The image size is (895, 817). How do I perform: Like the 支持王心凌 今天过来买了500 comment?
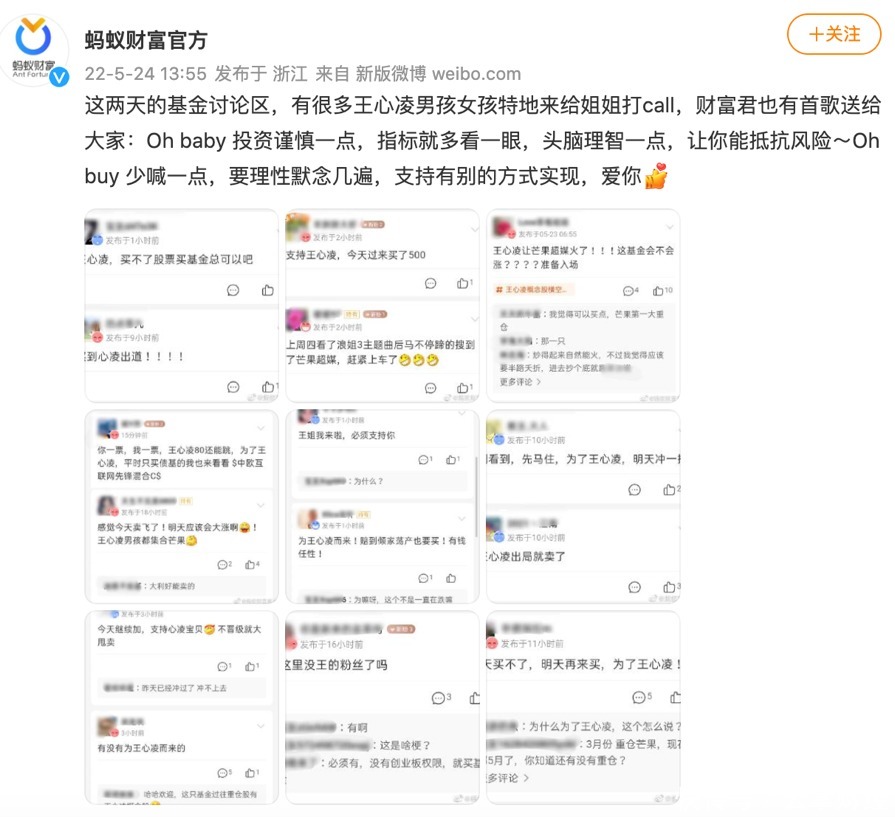coord(462,283)
